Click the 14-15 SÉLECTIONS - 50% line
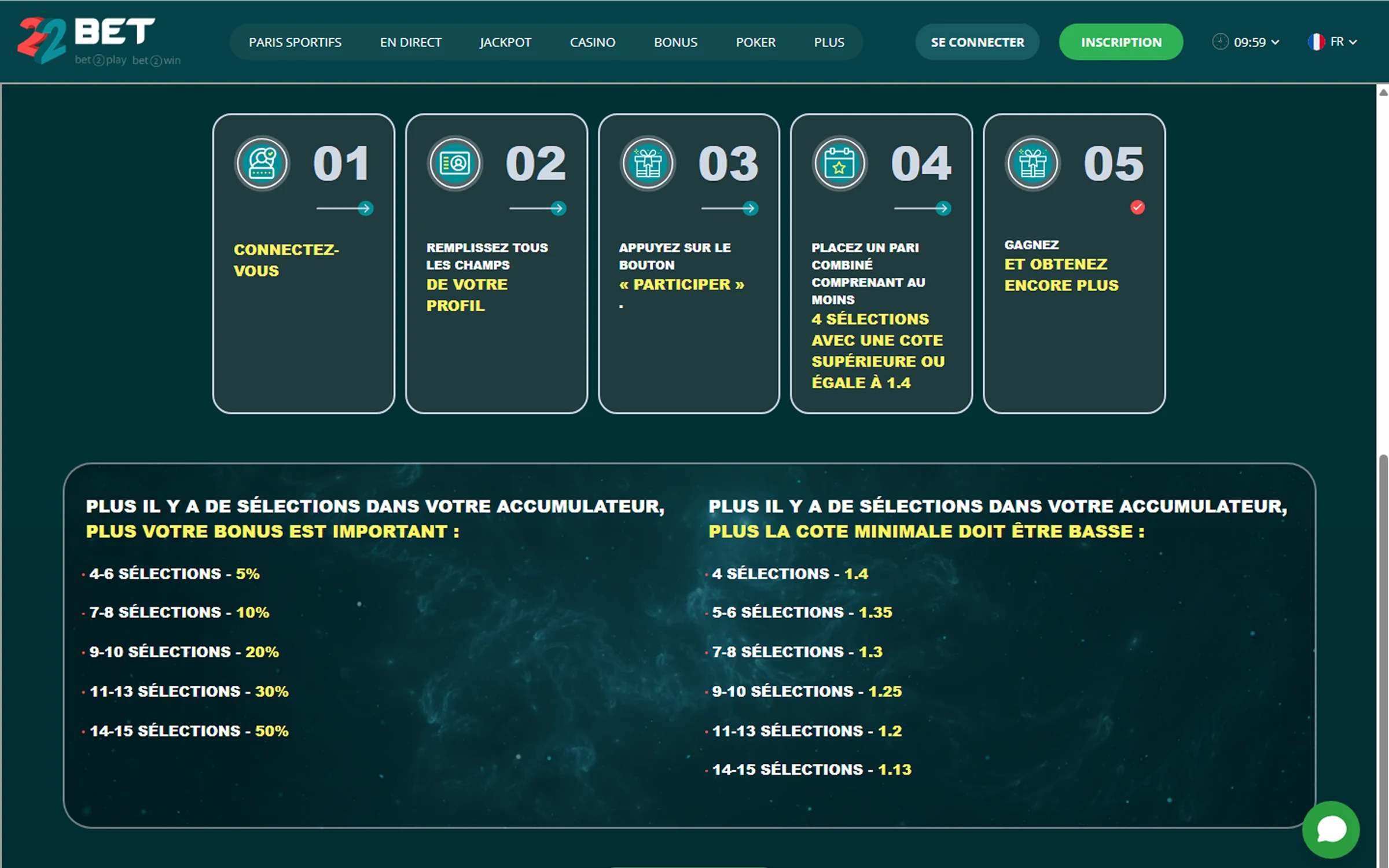 189,731
